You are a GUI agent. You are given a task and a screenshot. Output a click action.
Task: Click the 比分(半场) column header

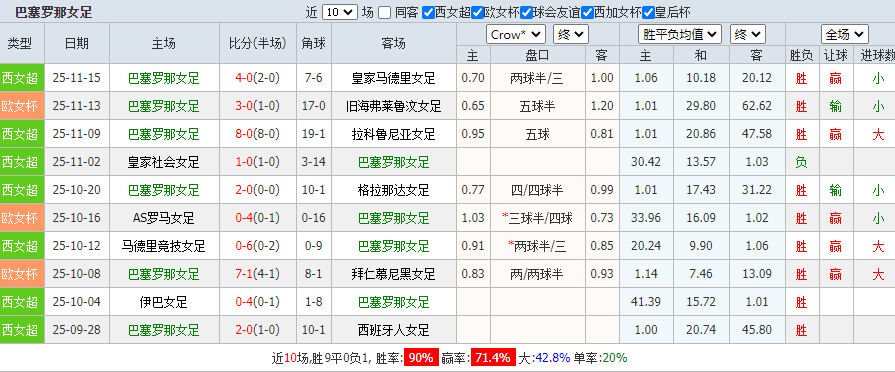(x=257, y=44)
